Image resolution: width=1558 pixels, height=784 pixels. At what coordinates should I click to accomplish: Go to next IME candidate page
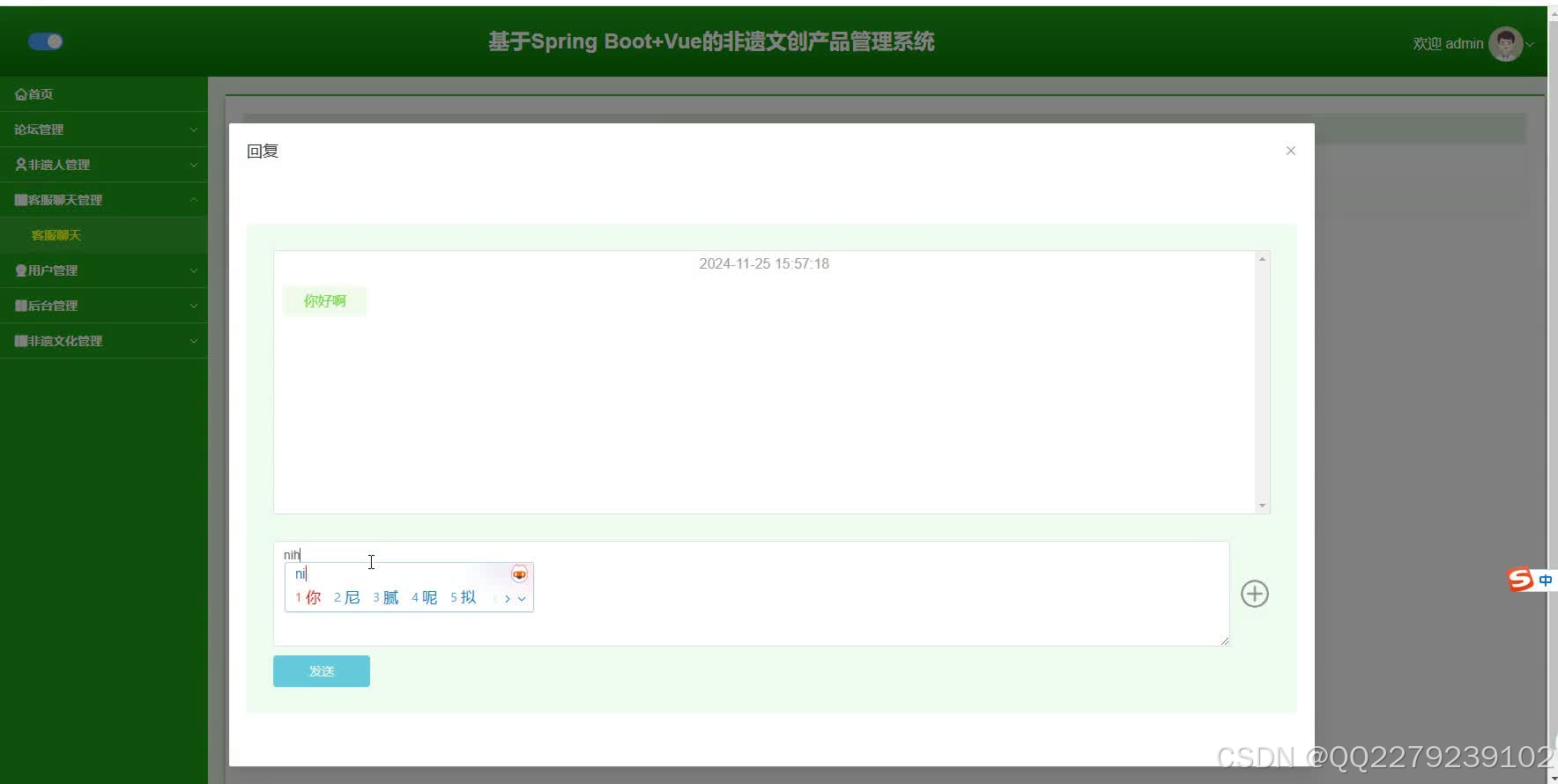click(x=508, y=599)
